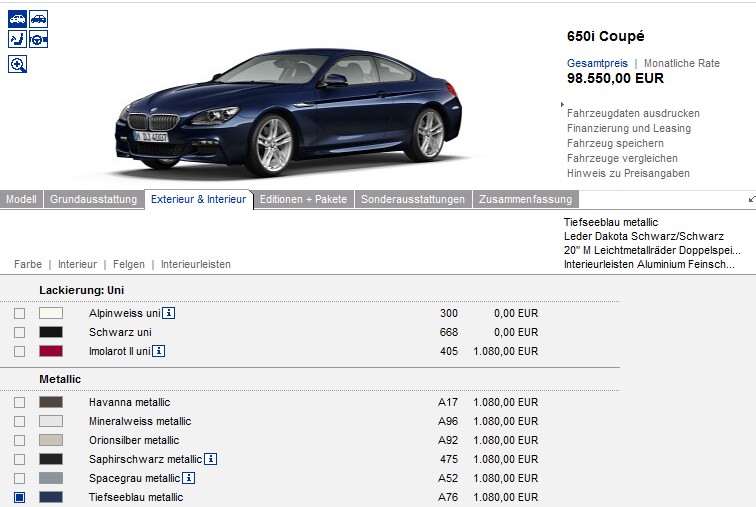756x507 pixels.
Task: Open the Grundausstattung tab
Action: (94, 200)
